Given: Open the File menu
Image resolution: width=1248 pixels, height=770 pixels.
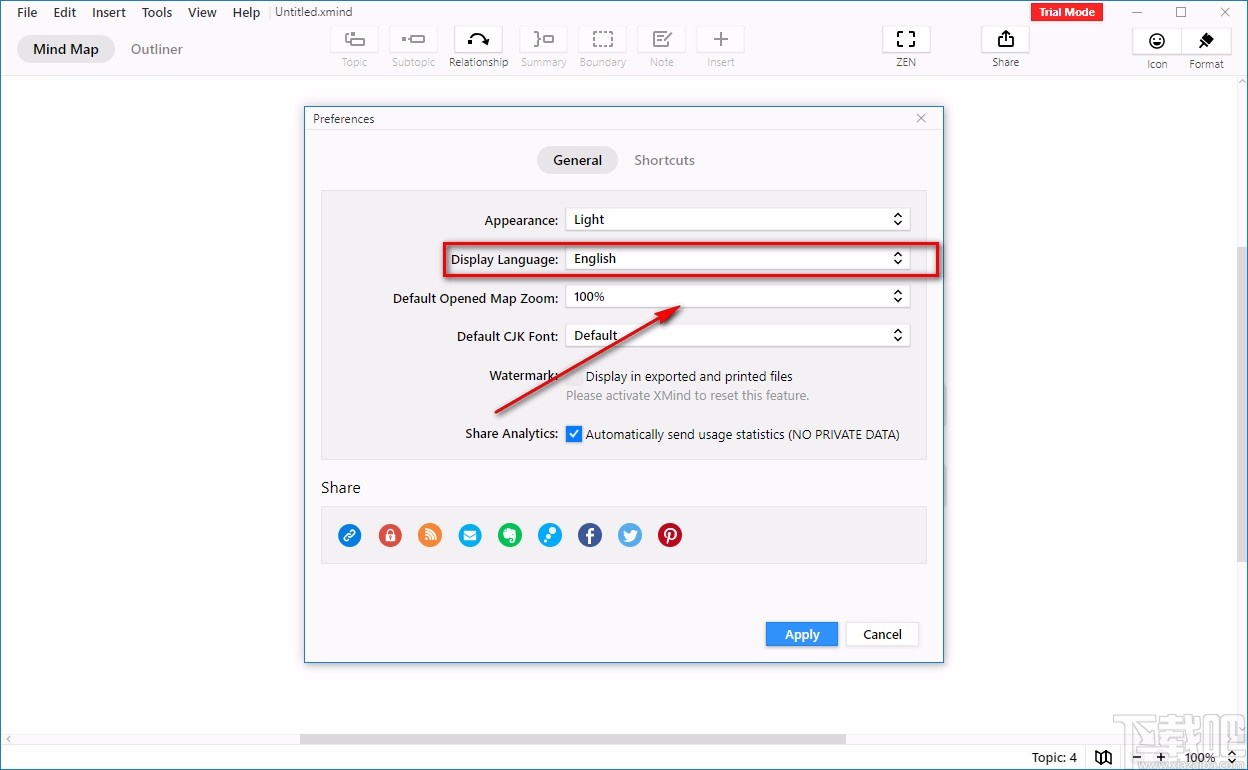Looking at the screenshot, I should pyautogui.click(x=27, y=12).
